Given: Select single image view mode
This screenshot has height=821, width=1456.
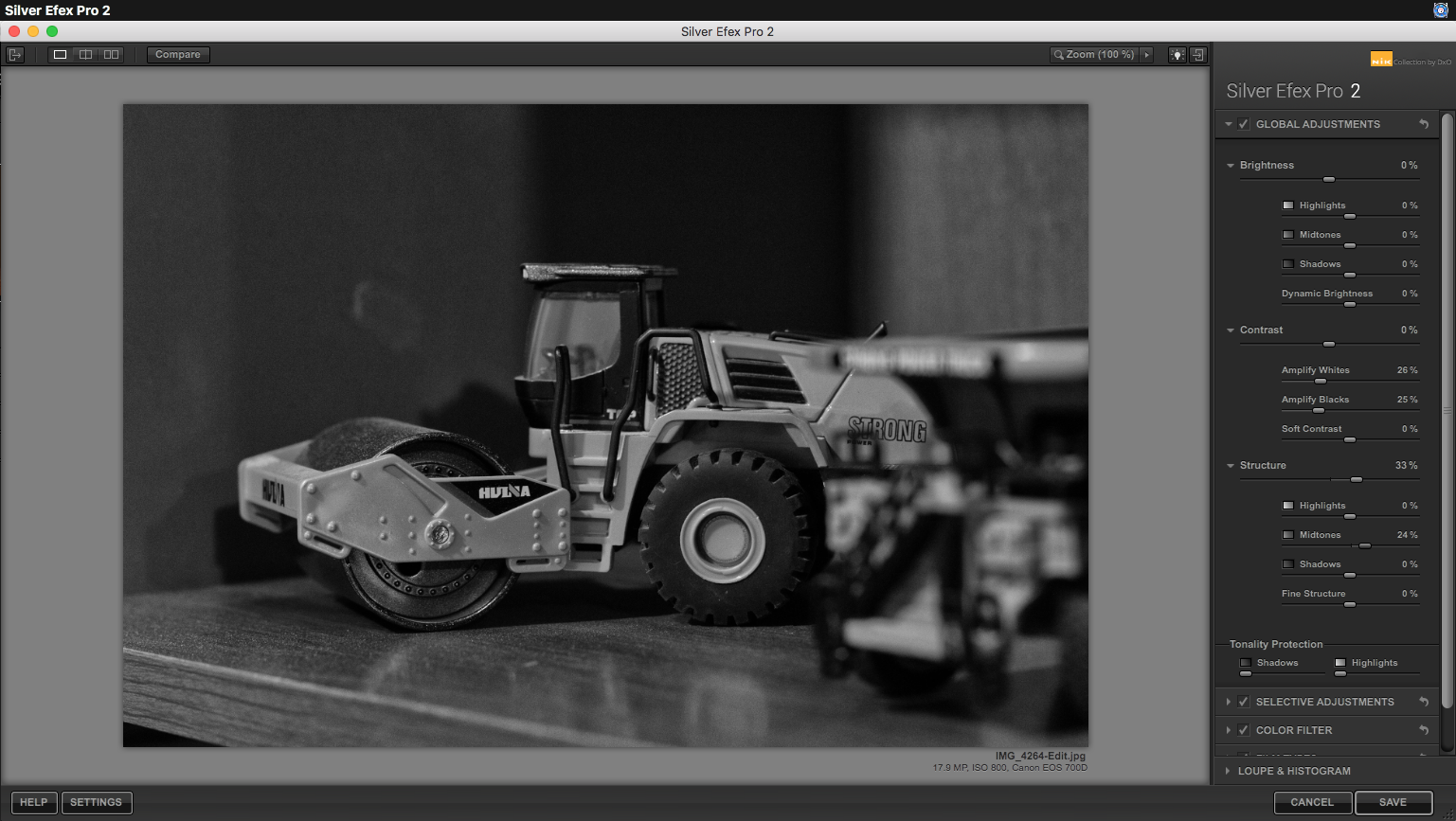Looking at the screenshot, I should pyautogui.click(x=61, y=55).
